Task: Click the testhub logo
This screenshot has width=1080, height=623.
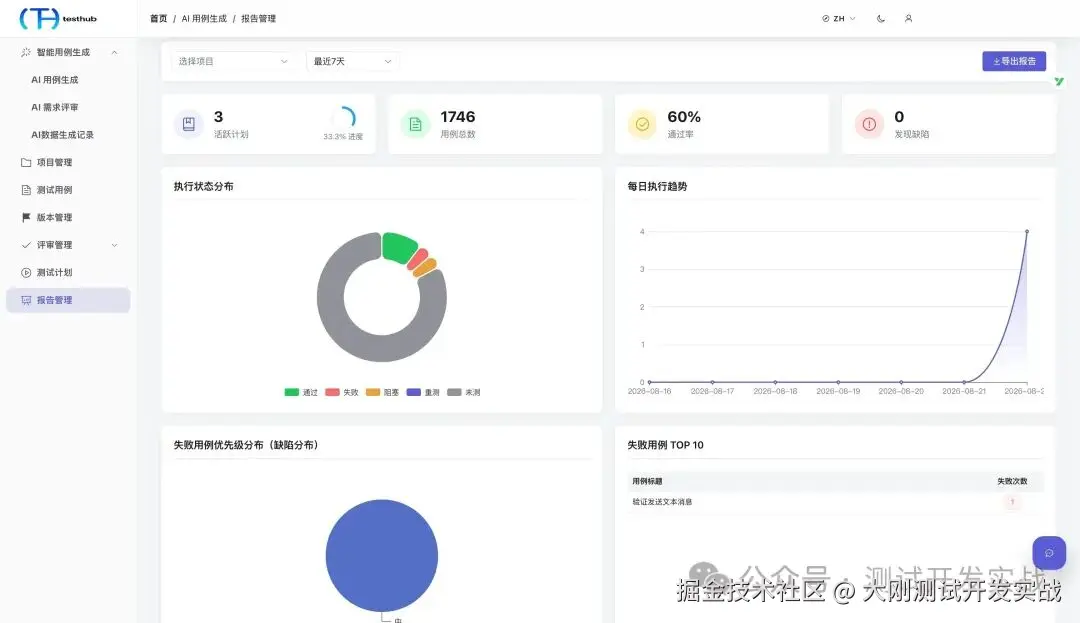Action: pos(59,19)
